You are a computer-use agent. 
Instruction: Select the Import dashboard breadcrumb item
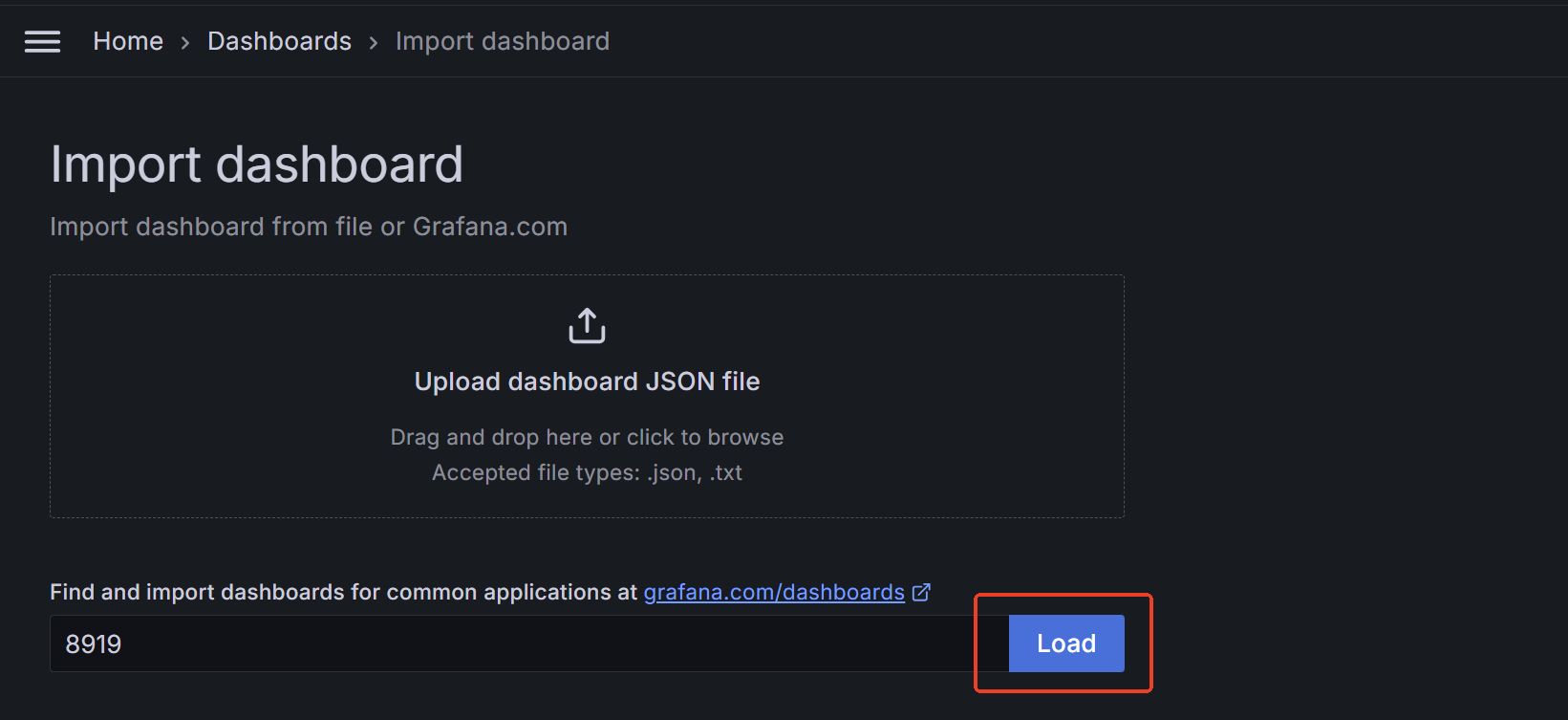coord(502,41)
